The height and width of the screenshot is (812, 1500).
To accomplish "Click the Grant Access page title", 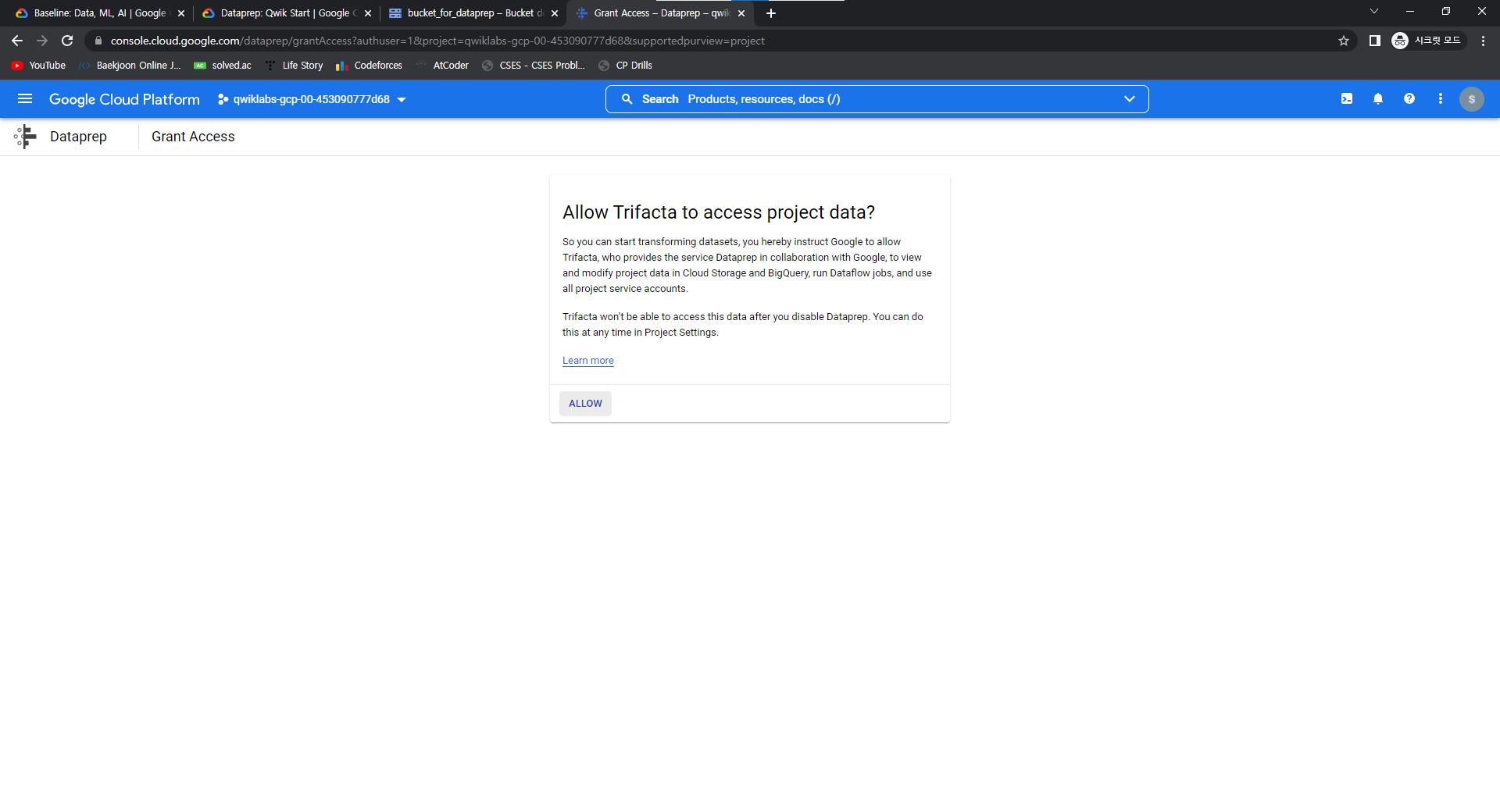I will [193, 137].
